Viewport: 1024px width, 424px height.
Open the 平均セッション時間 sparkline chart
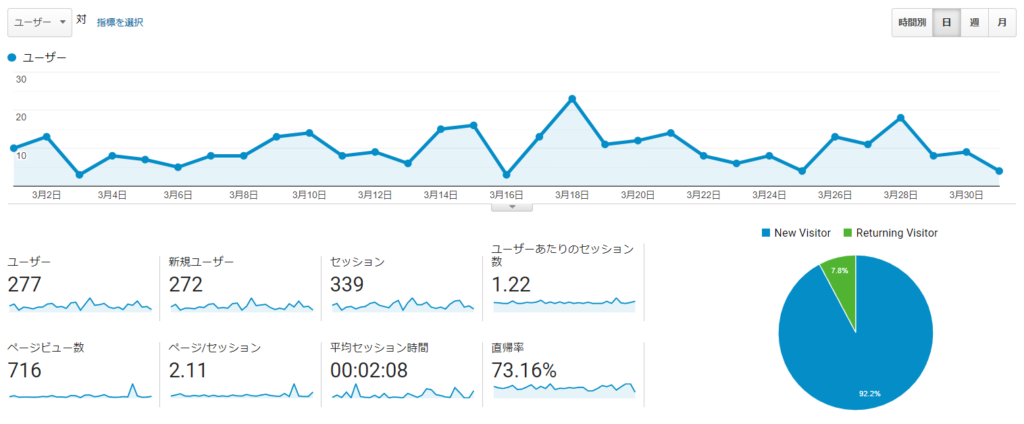coord(403,391)
